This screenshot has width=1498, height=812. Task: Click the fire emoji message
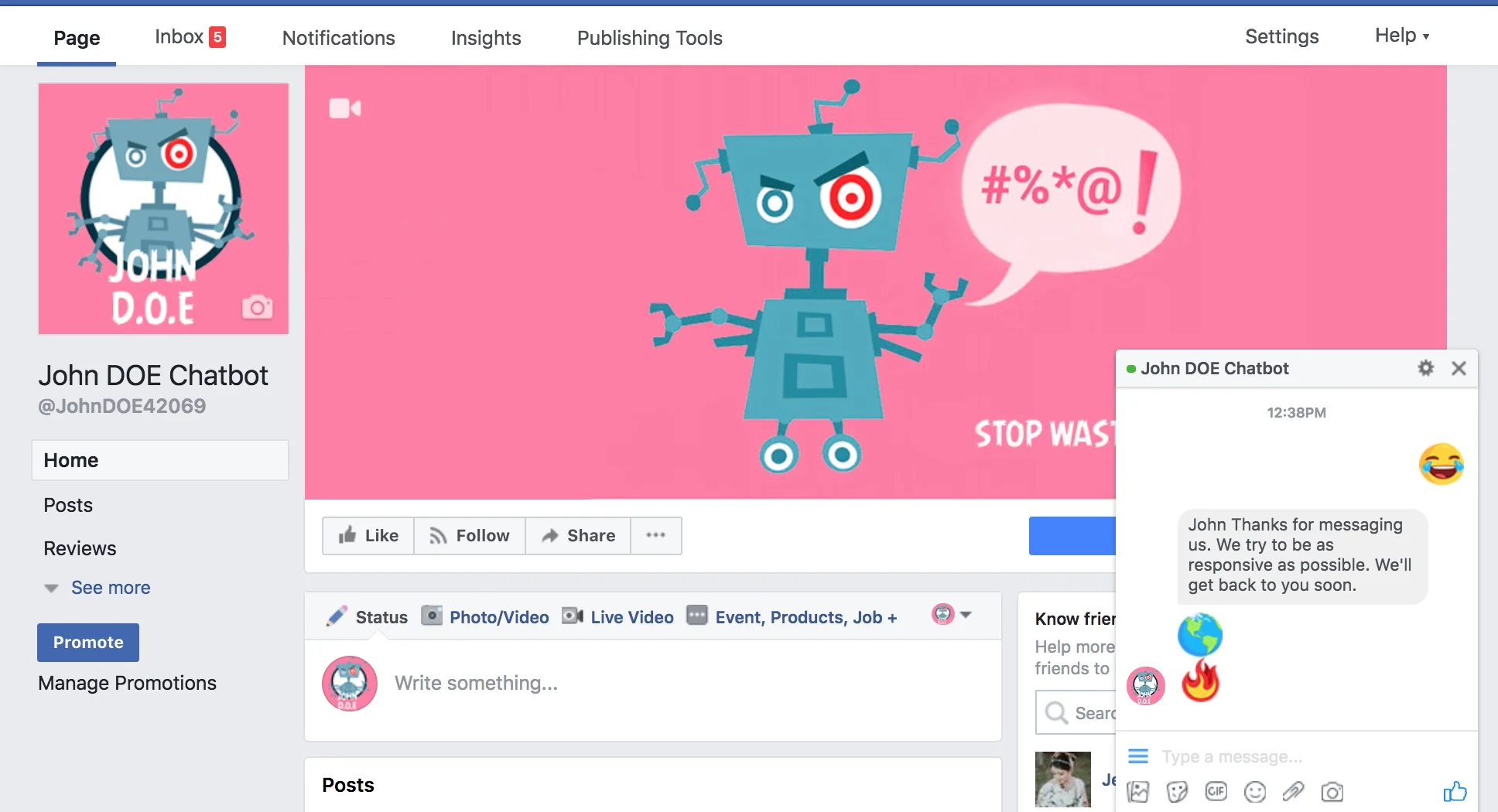[1200, 681]
